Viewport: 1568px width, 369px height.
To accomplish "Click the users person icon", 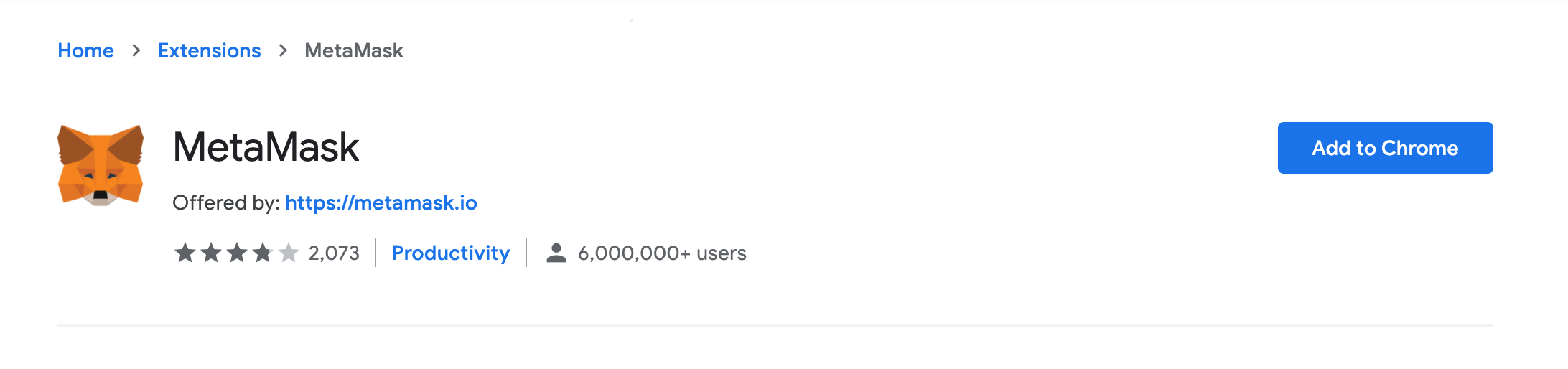I will [556, 253].
